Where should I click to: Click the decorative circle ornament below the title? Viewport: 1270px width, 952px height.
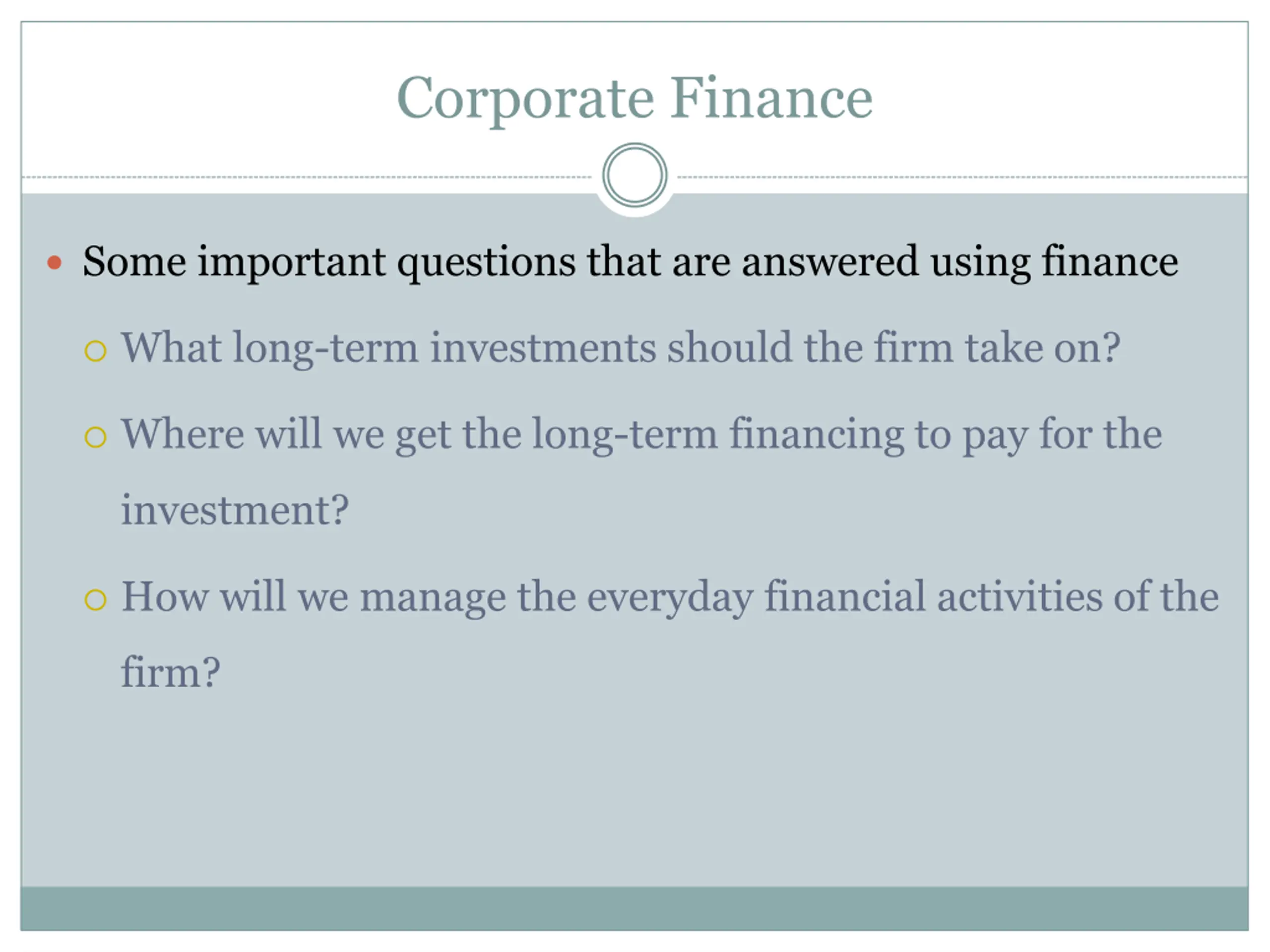coord(635,175)
